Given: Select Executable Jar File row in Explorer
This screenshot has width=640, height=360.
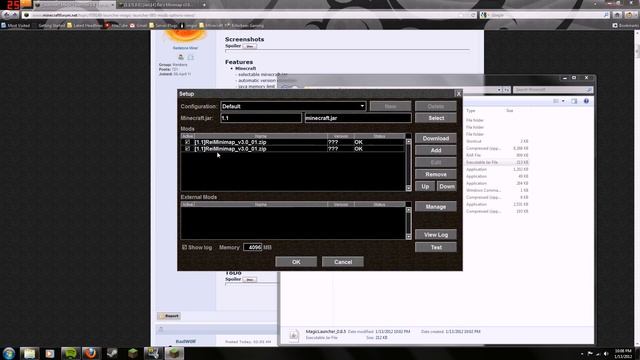Looking at the screenshot, I should coord(497,162).
